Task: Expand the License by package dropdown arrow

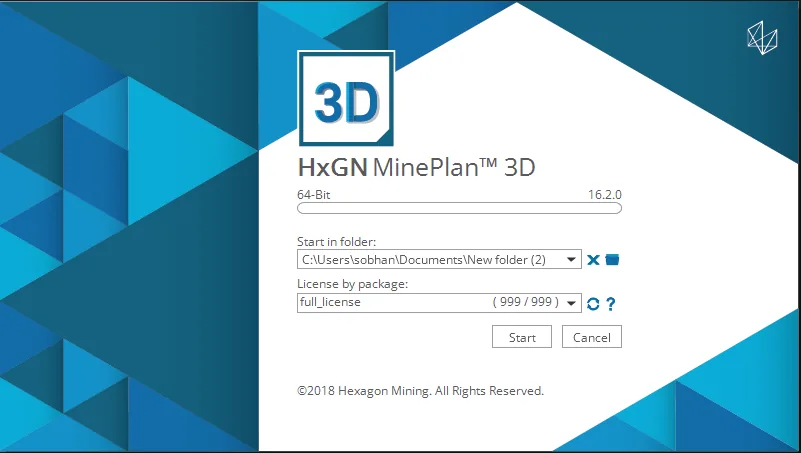Action: (x=571, y=303)
